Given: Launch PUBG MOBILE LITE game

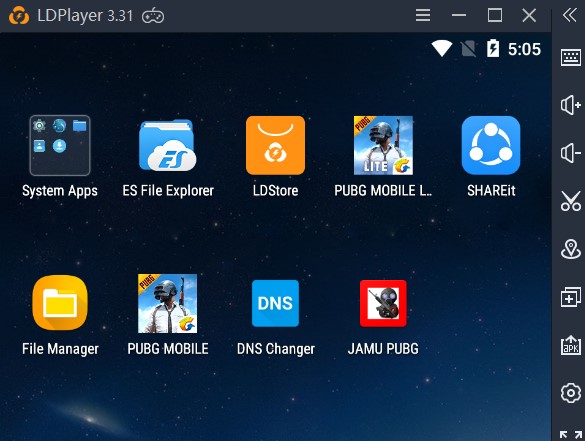Looking at the screenshot, I should coord(383,145).
